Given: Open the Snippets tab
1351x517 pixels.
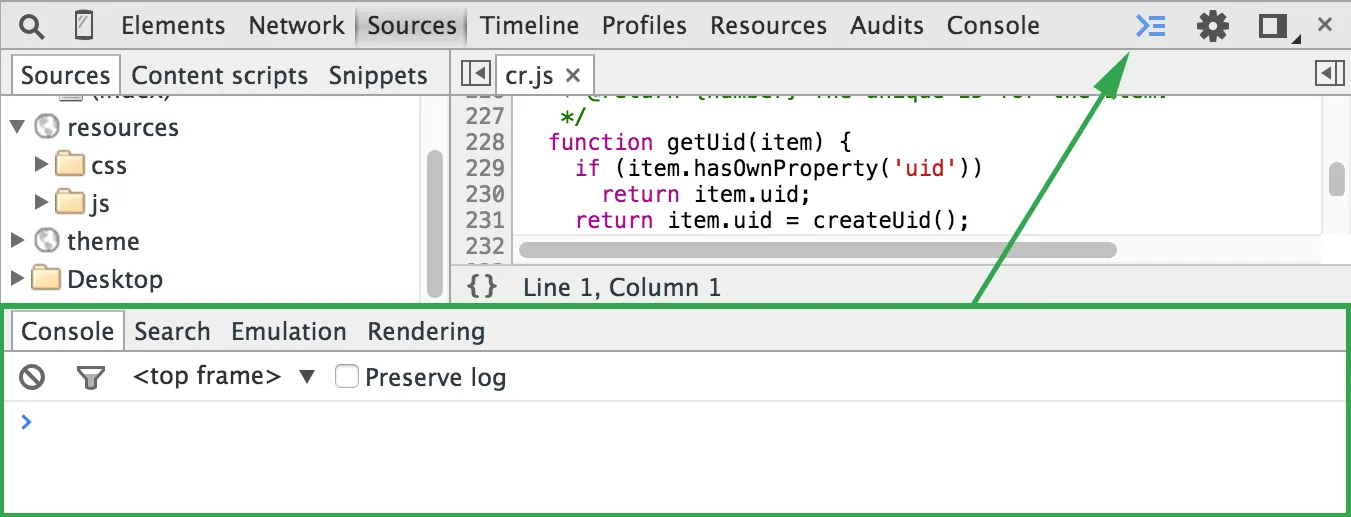Looking at the screenshot, I should tap(378, 75).
